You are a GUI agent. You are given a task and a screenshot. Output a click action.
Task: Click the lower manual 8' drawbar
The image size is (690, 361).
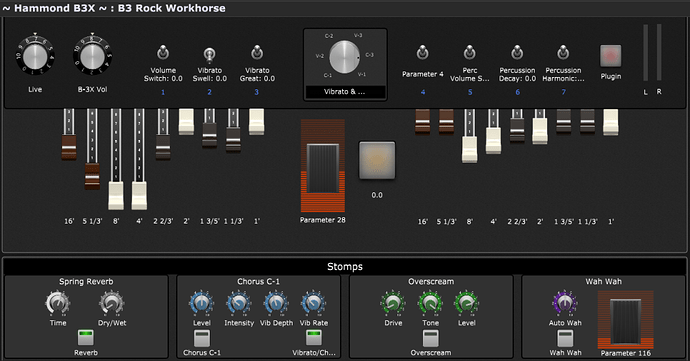[x=470, y=150]
